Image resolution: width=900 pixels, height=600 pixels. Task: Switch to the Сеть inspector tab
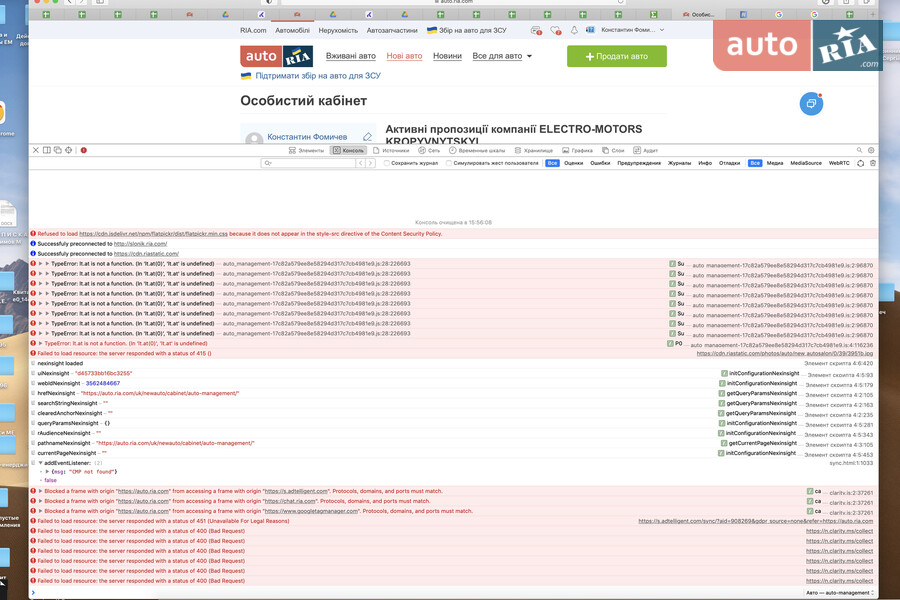pyautogui.click(x=429, y=150)
